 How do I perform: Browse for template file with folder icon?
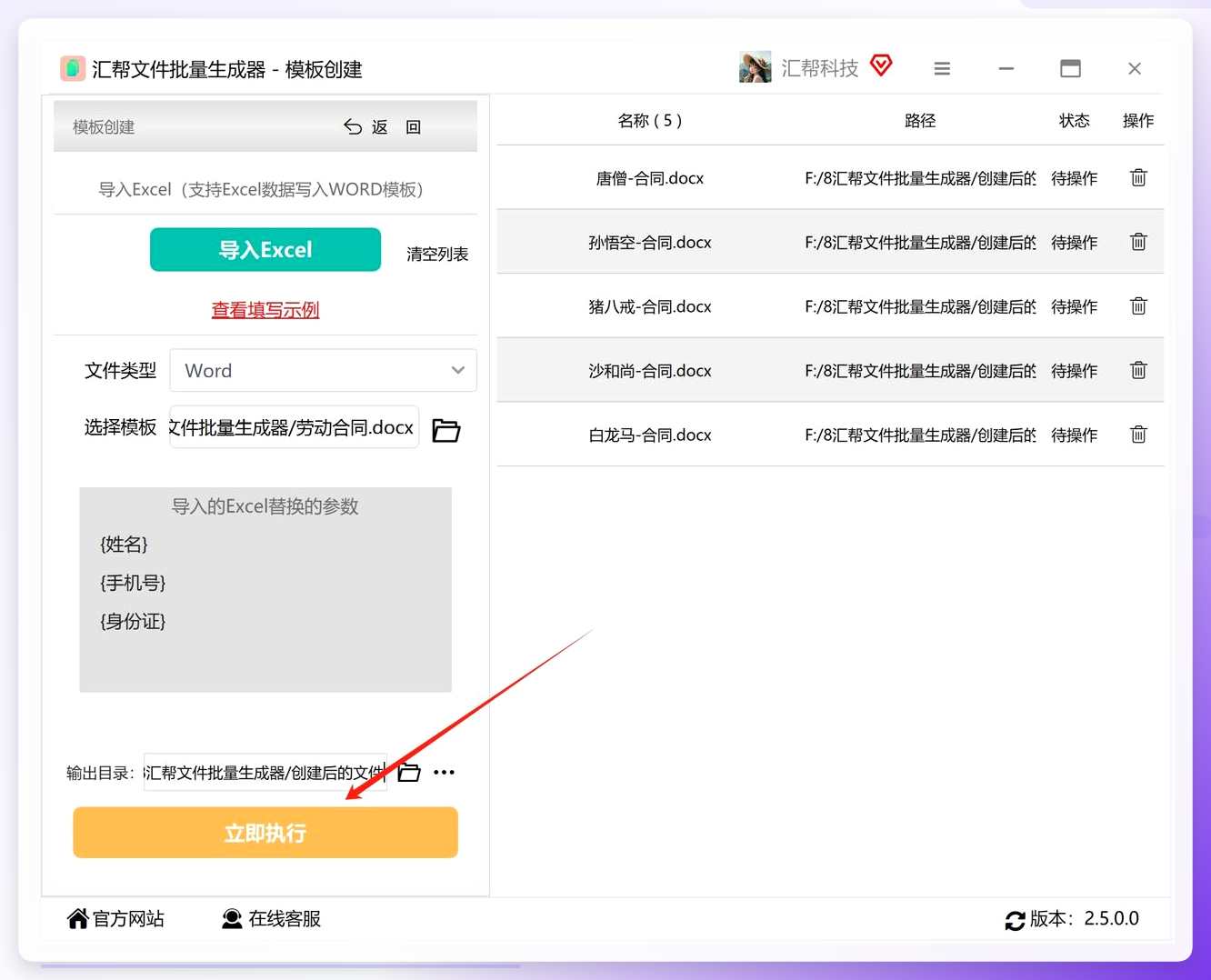[x=445, y=430]
